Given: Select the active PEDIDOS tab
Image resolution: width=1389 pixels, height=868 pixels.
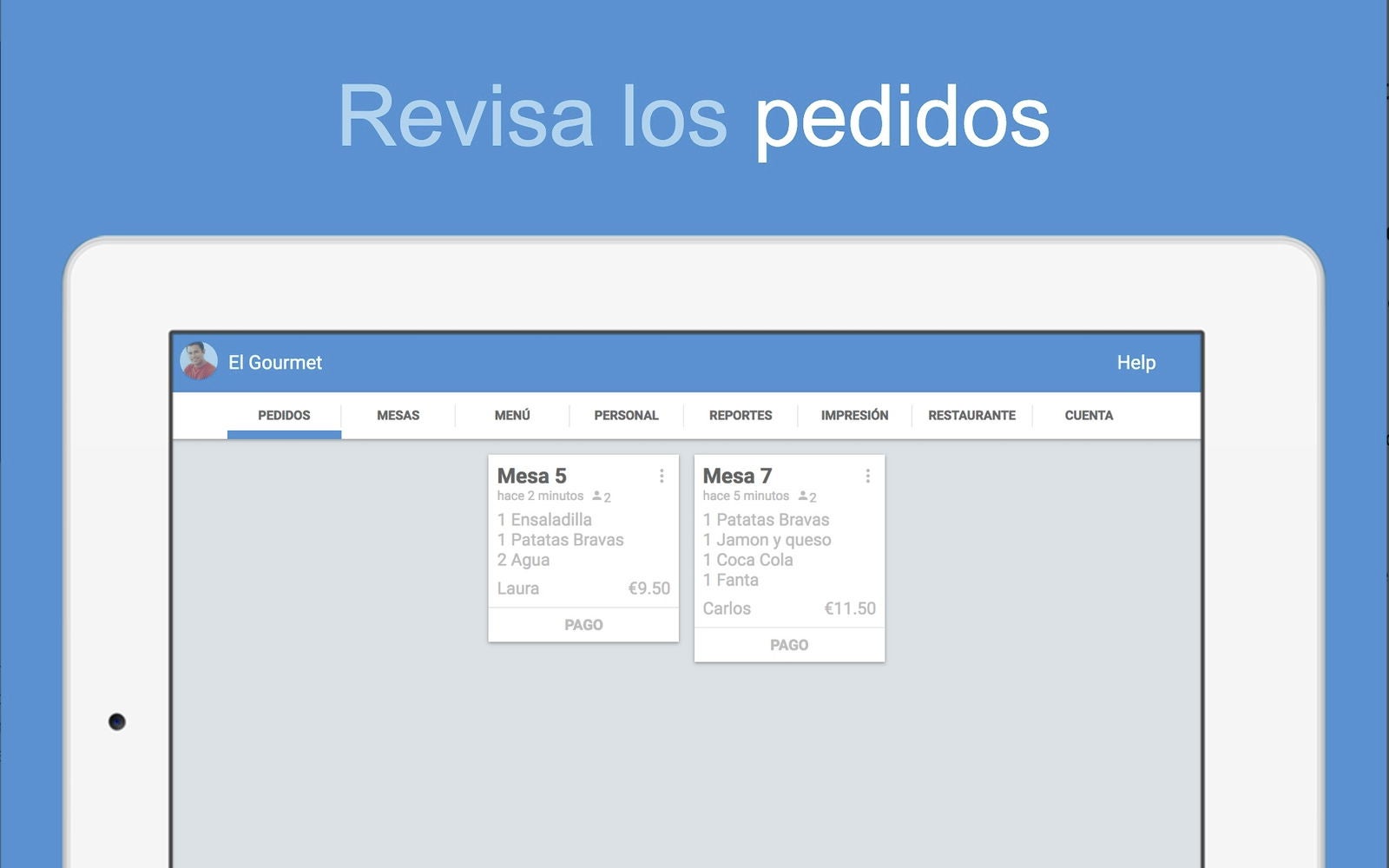Looking at the screenshot, I should pyautogui.click(x=283, y=415).
